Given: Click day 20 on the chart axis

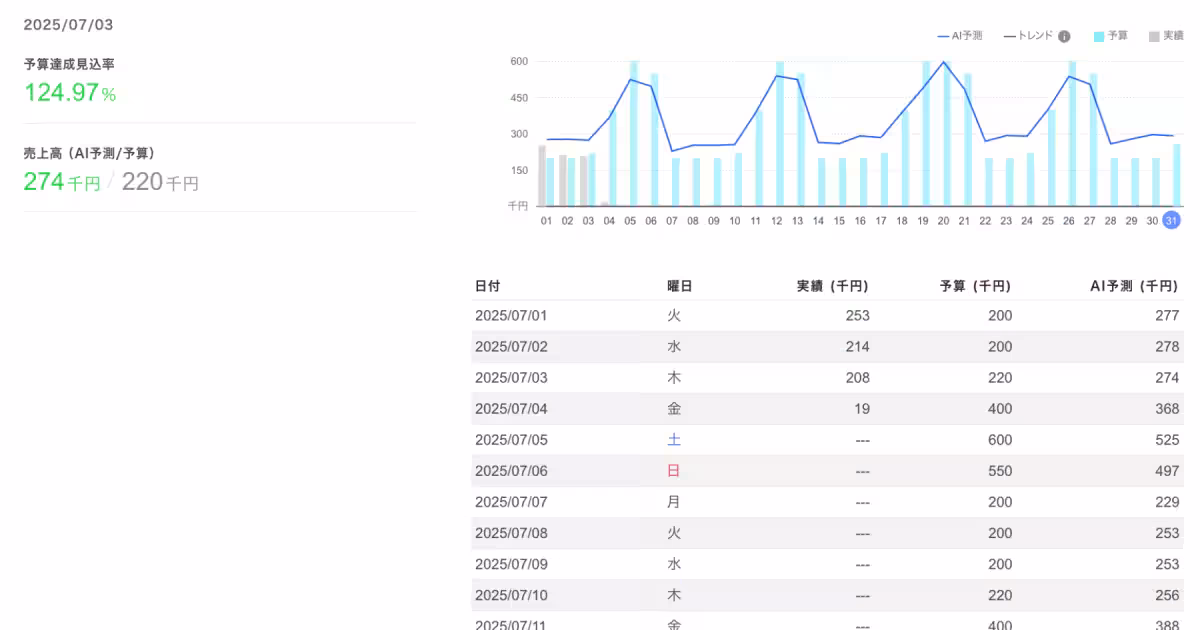Looking at the screenshot, I should (943, 221).
